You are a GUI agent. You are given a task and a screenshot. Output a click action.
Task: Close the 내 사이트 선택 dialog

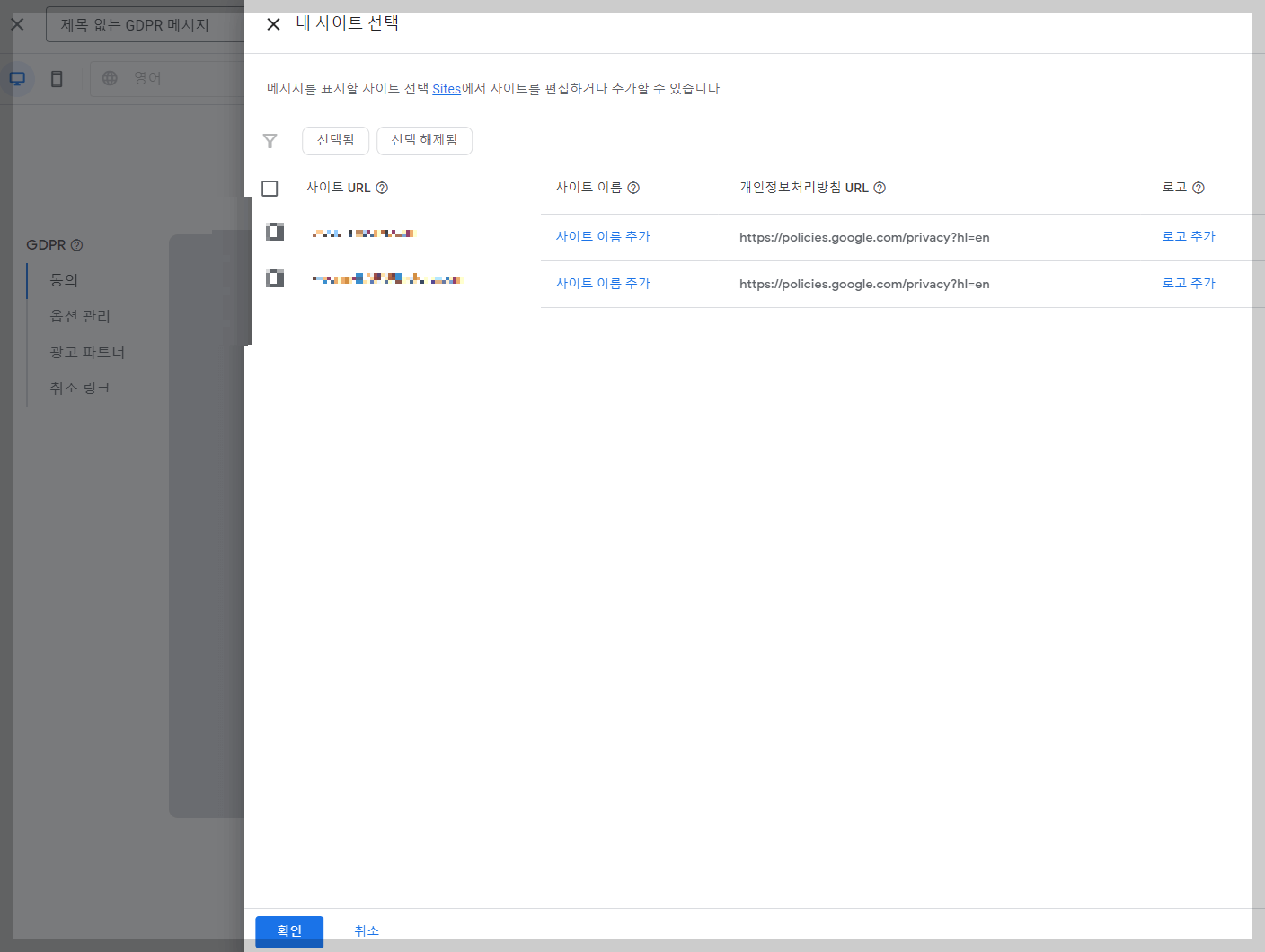[274, 24]
